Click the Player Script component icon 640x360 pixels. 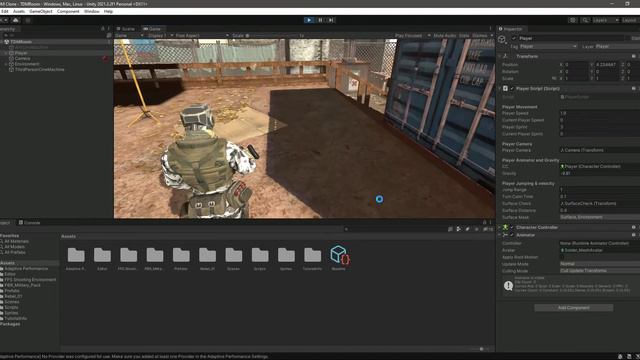(505, 89)
